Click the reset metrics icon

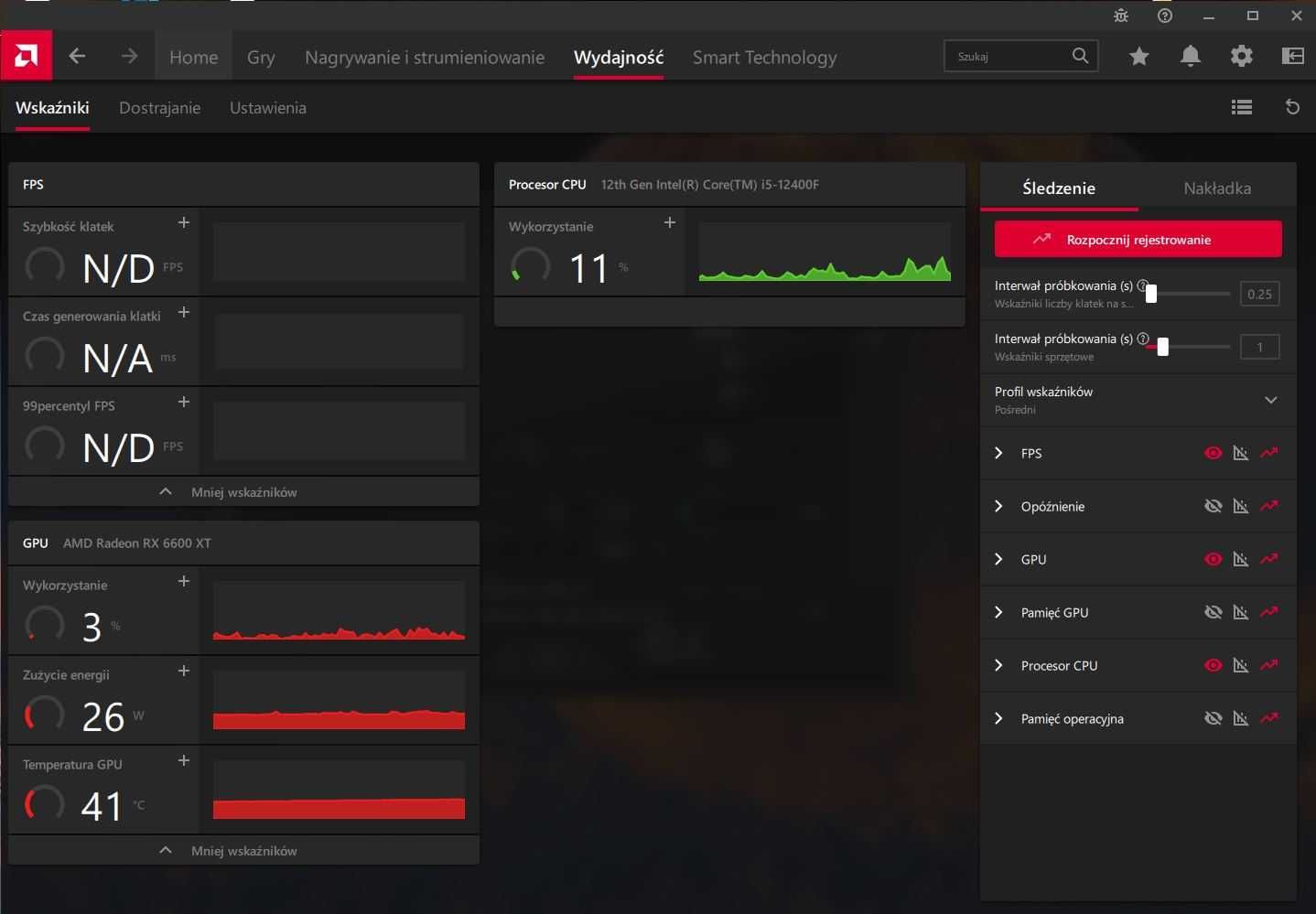pos(1292,107)
